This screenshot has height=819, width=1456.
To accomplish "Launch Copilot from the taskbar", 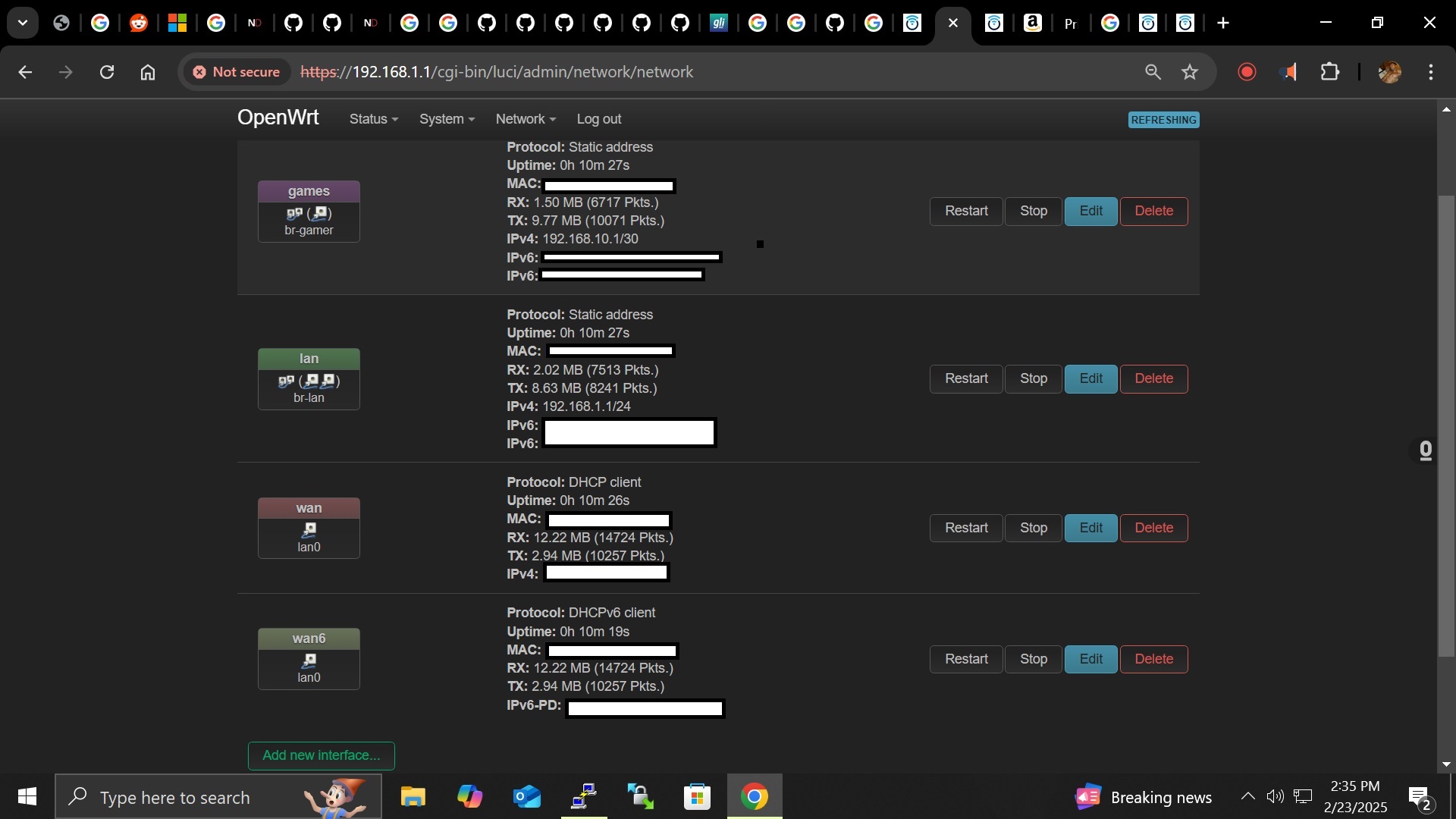I will pyautogui.click(x=470, y=797).
